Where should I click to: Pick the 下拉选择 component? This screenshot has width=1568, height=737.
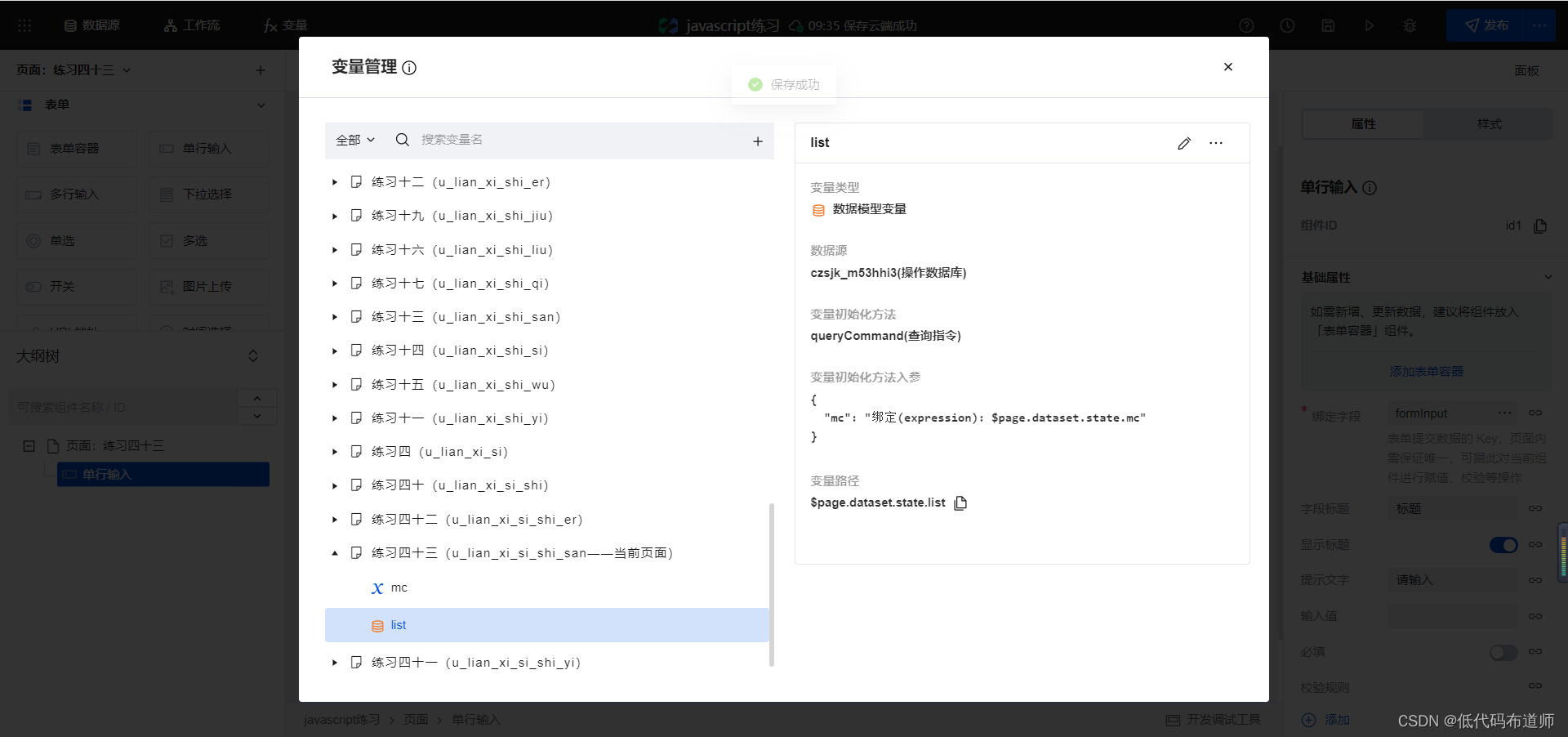[209, 194]
